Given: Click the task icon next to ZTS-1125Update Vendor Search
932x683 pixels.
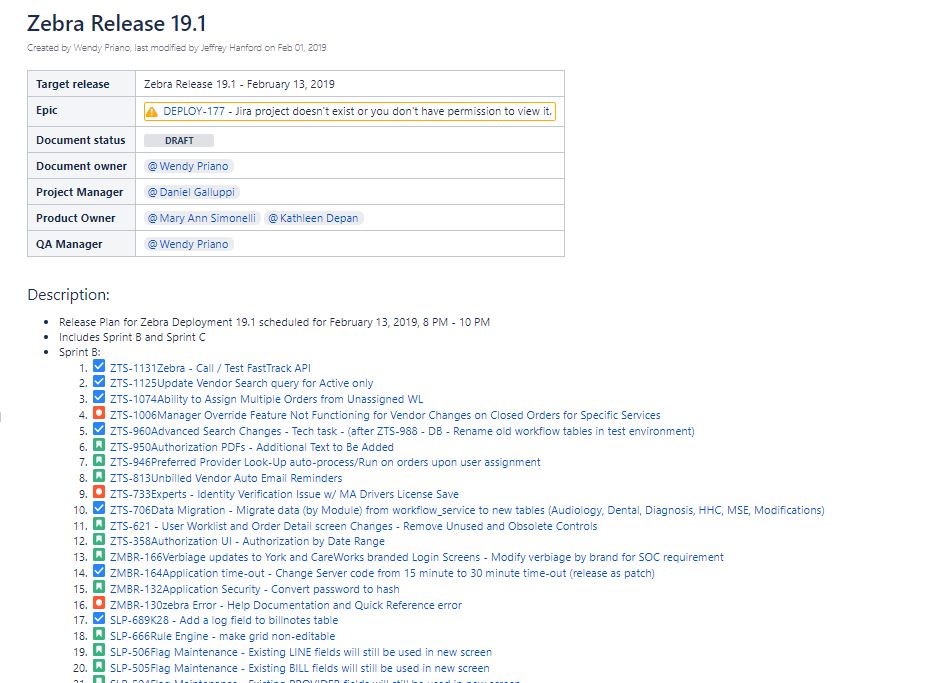Looking at the screenshot, I should pos(99,381).
